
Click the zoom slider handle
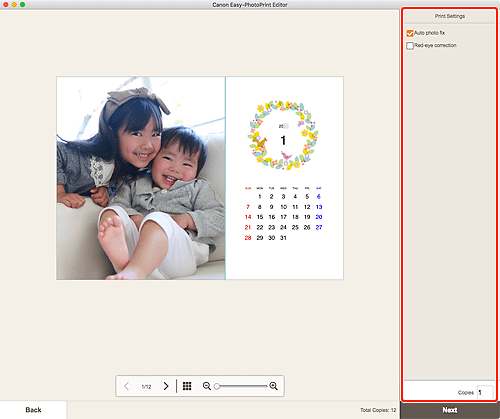(217, 386)
